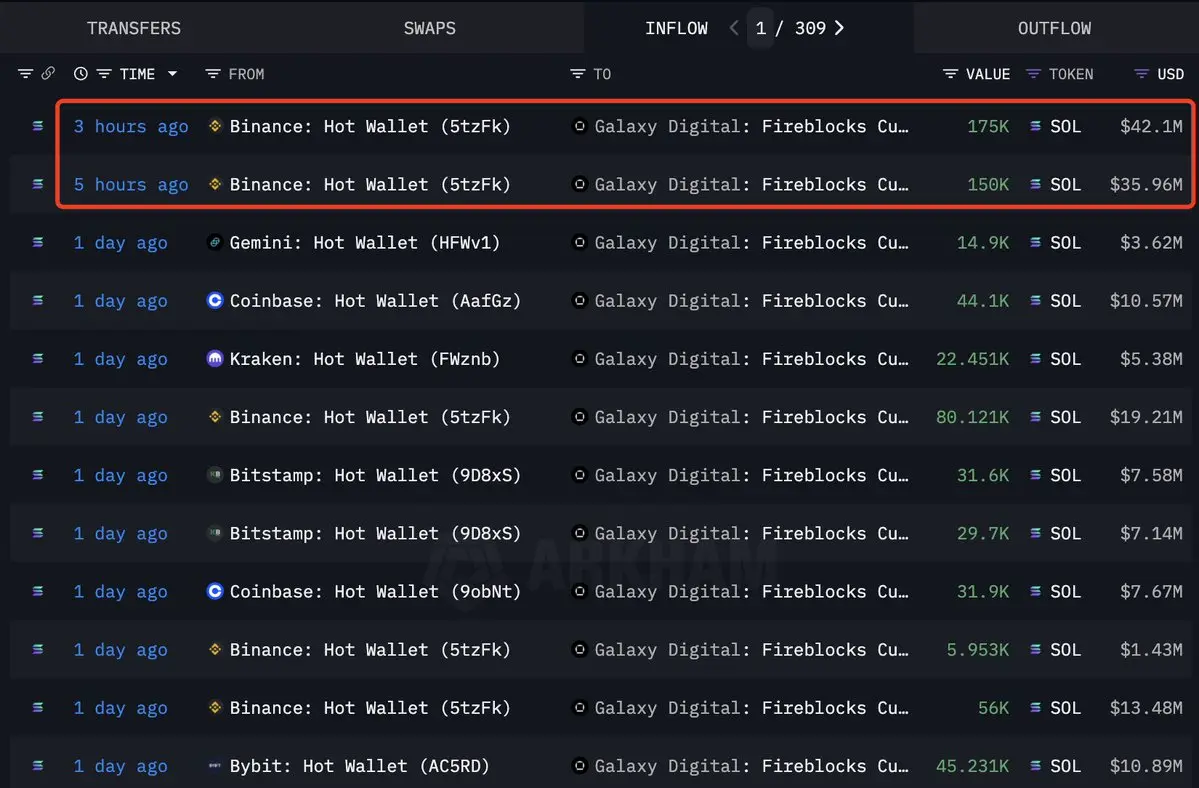Open the USD column filter
The height and width of the screenshot is (788, 1199).
click(x=1142, y=73)
